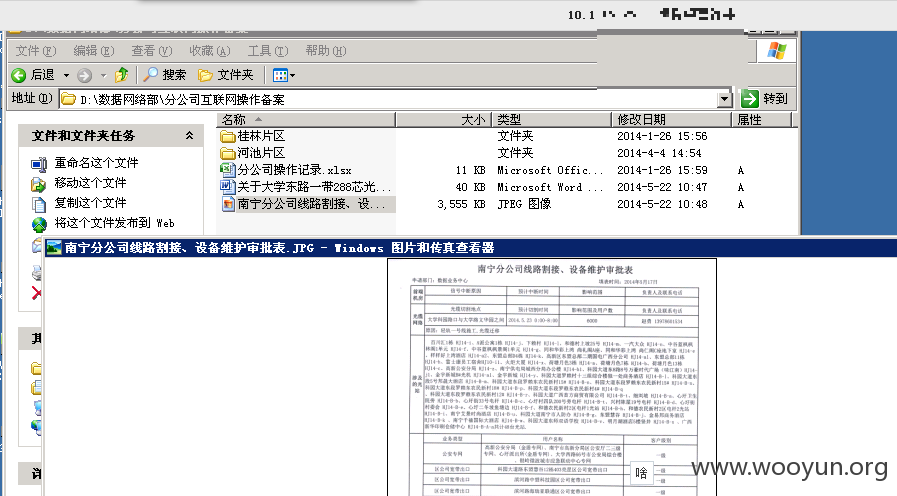The image size is (897, 496).
Task: Sort by 名称 column header
Action: 305,120
